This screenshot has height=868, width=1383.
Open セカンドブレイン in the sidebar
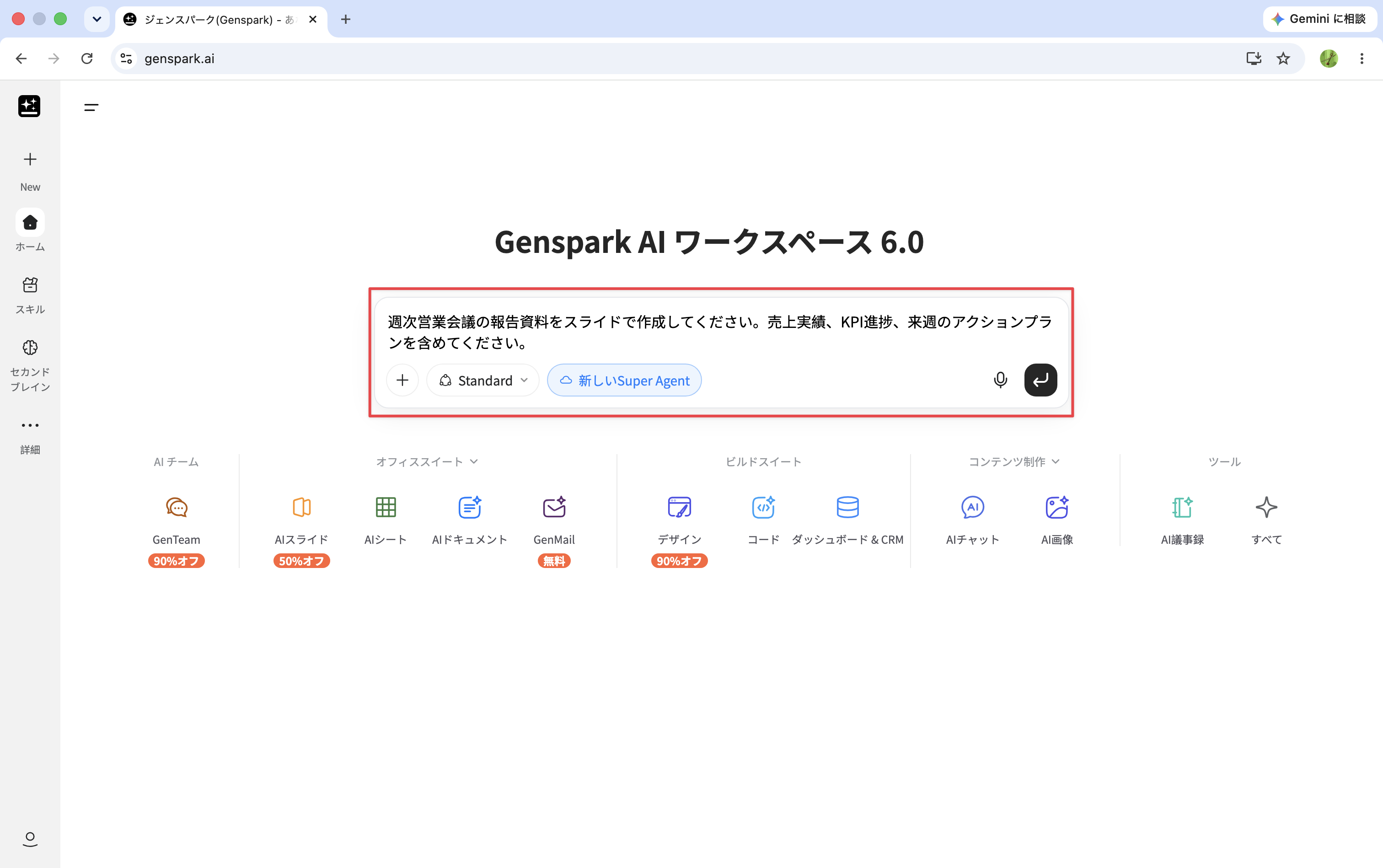(30, 365)
